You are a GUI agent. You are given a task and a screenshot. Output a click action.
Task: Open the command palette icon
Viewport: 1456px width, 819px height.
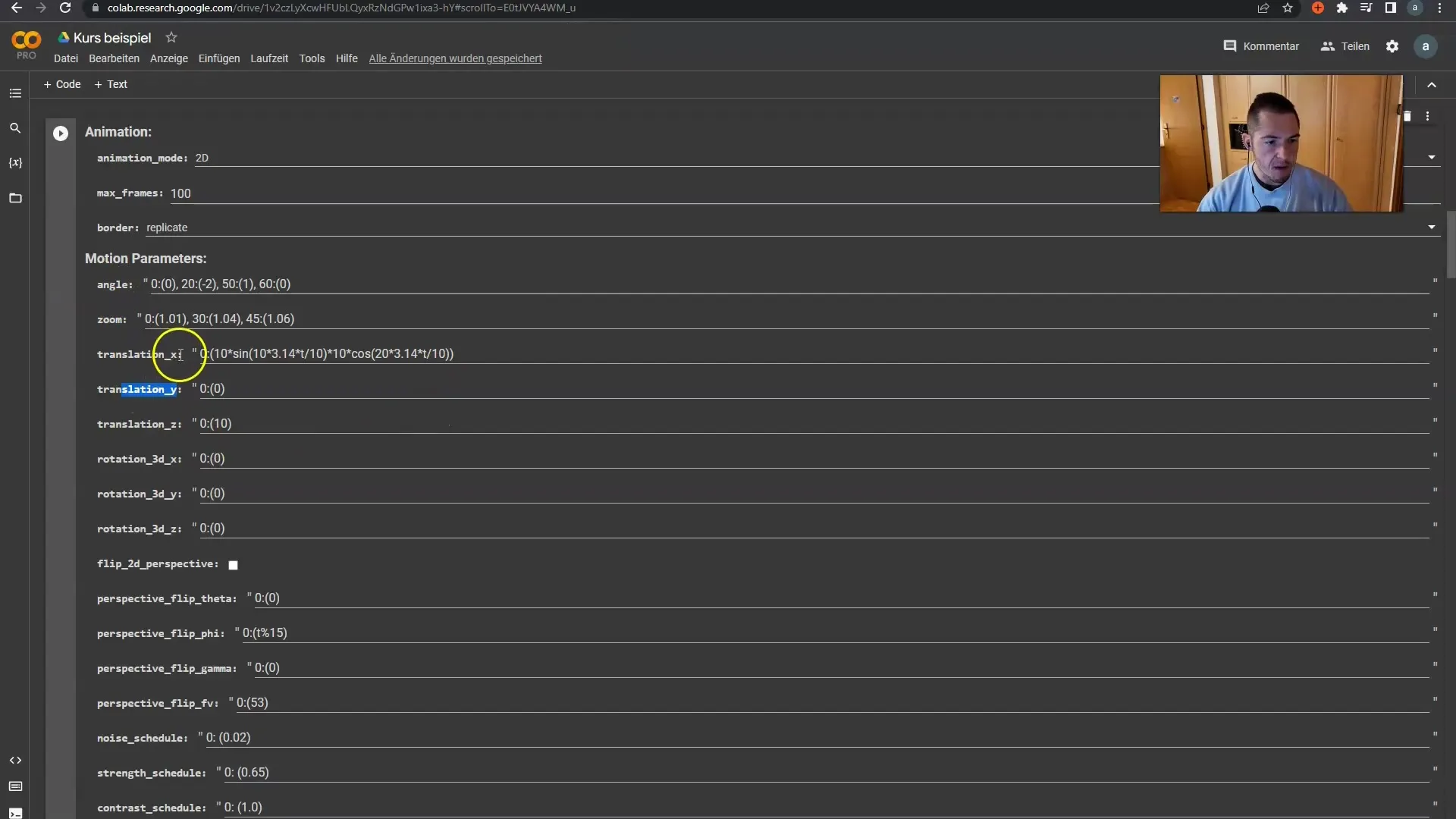click(x=15, y=786)
